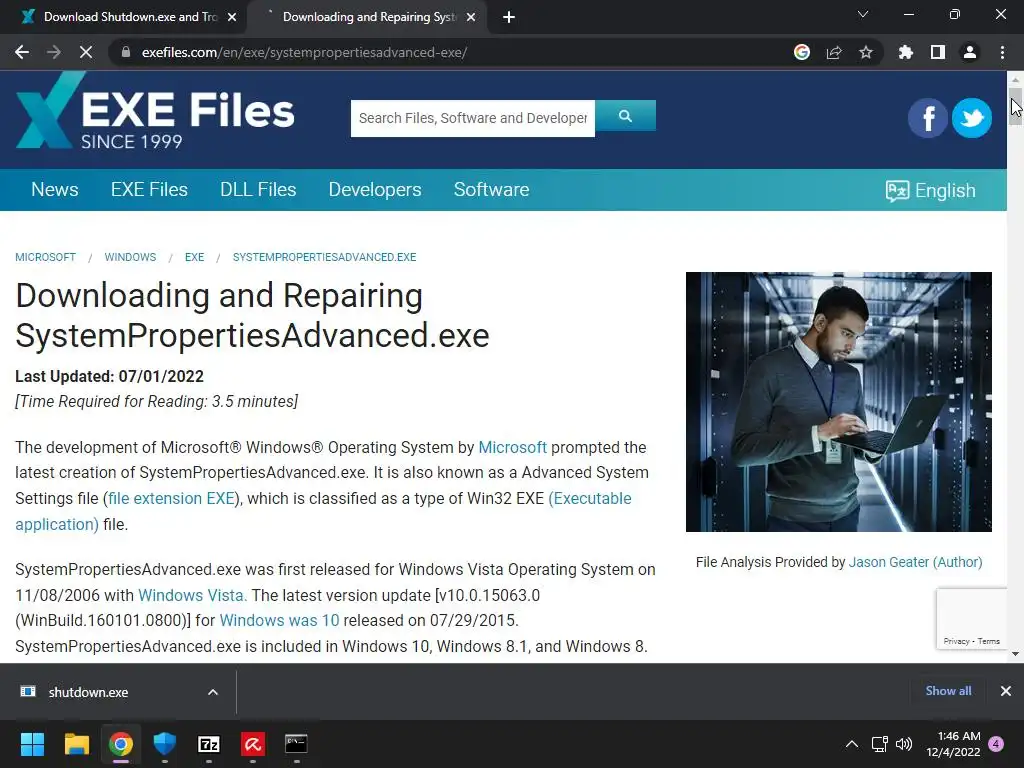
Task: Open the Developers menu item
Action: click(375, 189)
